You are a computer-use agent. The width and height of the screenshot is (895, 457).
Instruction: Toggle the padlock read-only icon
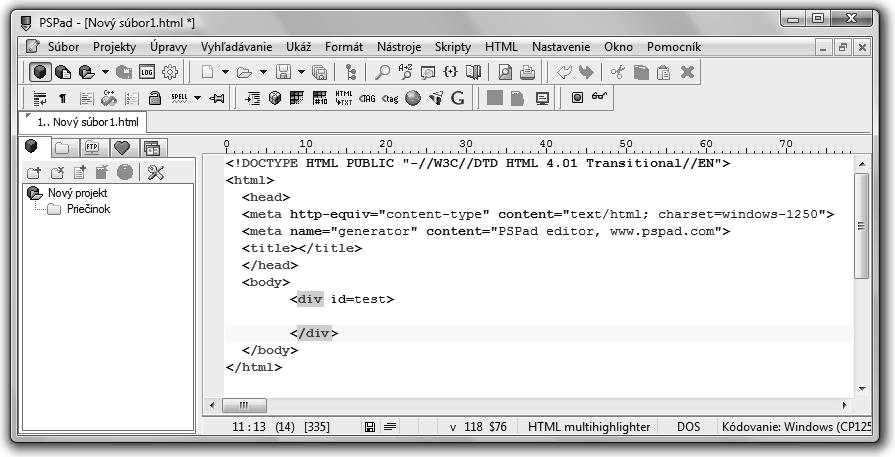point(154,98)
